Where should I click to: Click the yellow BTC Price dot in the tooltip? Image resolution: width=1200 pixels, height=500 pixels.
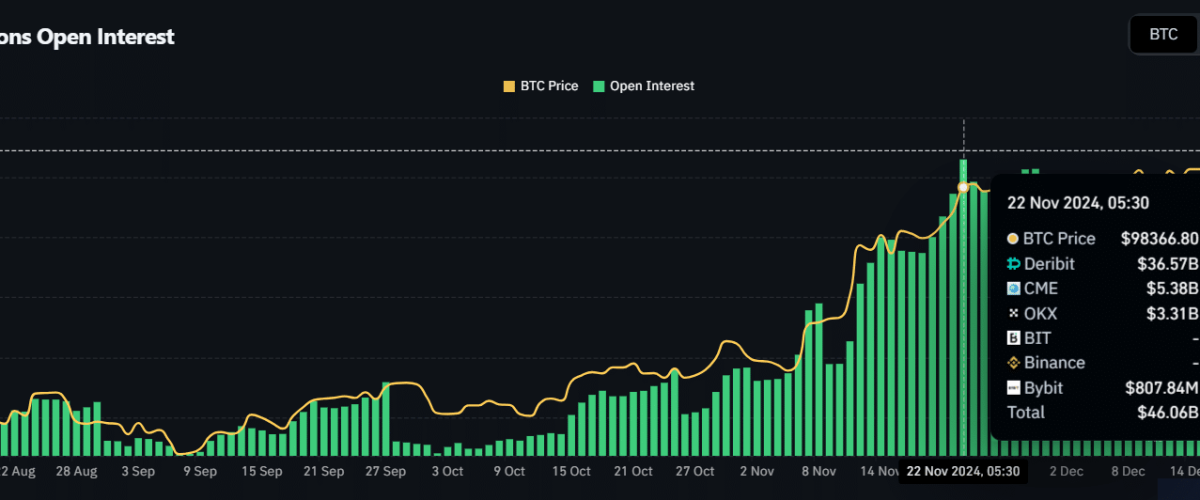[x=1013, y=239]
